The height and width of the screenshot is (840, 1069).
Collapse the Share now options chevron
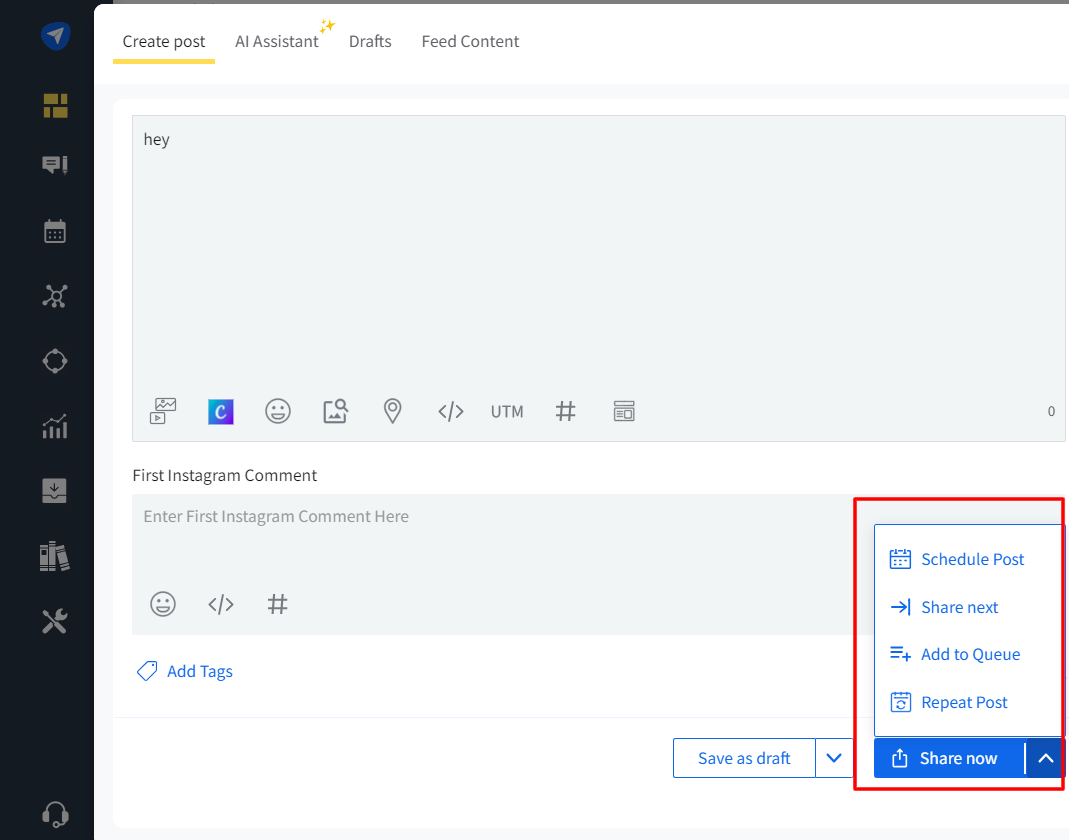coord(1045,758)
